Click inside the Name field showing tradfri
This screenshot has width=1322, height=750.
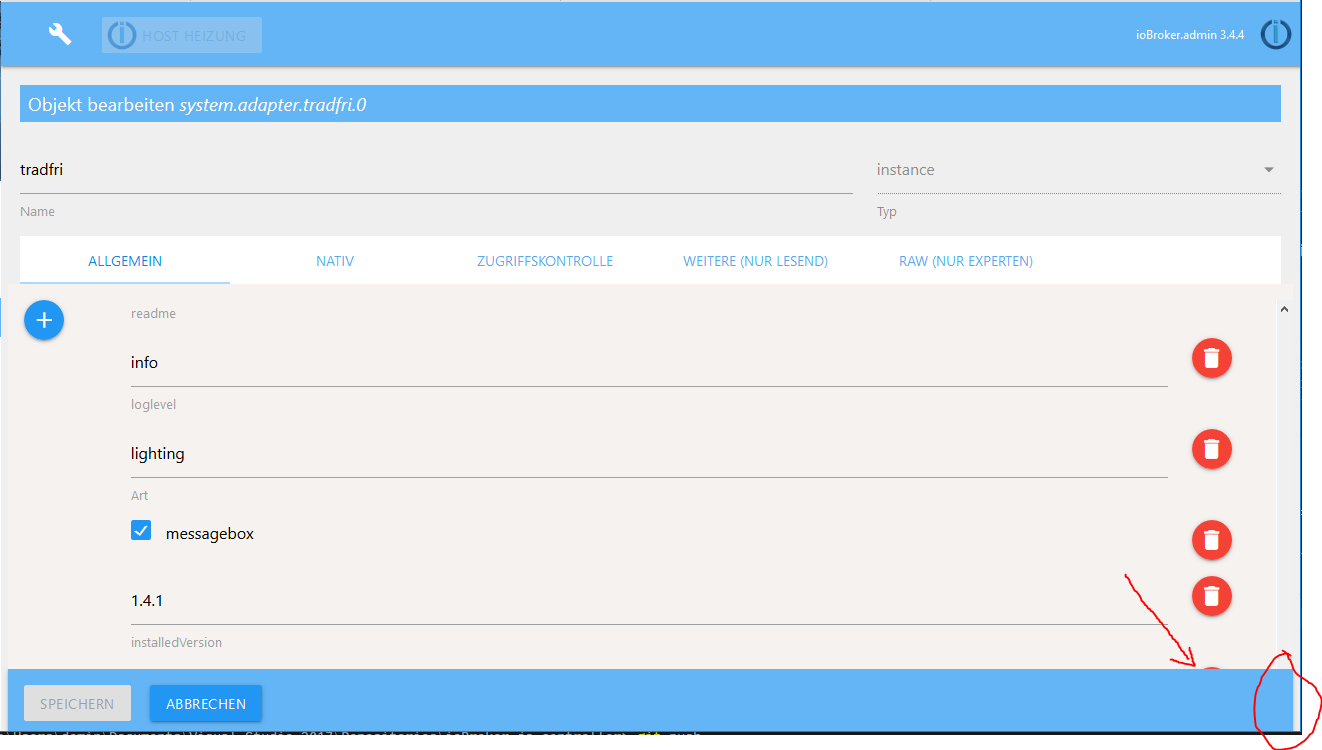(x=400, y=169)
